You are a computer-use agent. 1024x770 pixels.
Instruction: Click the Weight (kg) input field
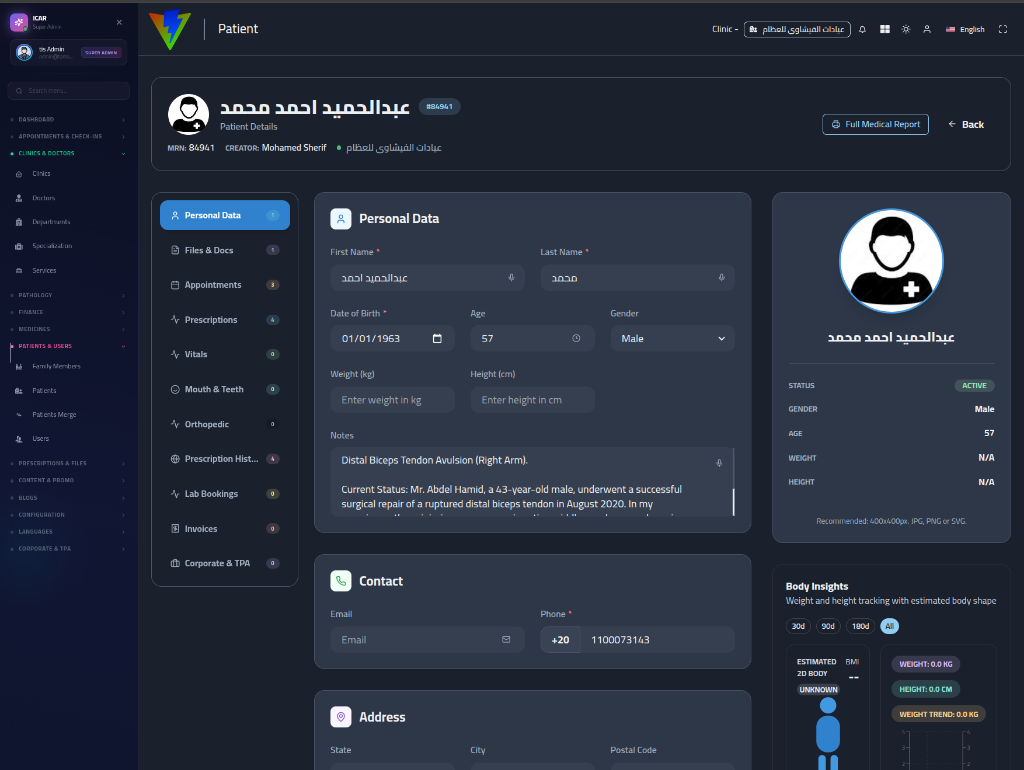click(392, 400)
